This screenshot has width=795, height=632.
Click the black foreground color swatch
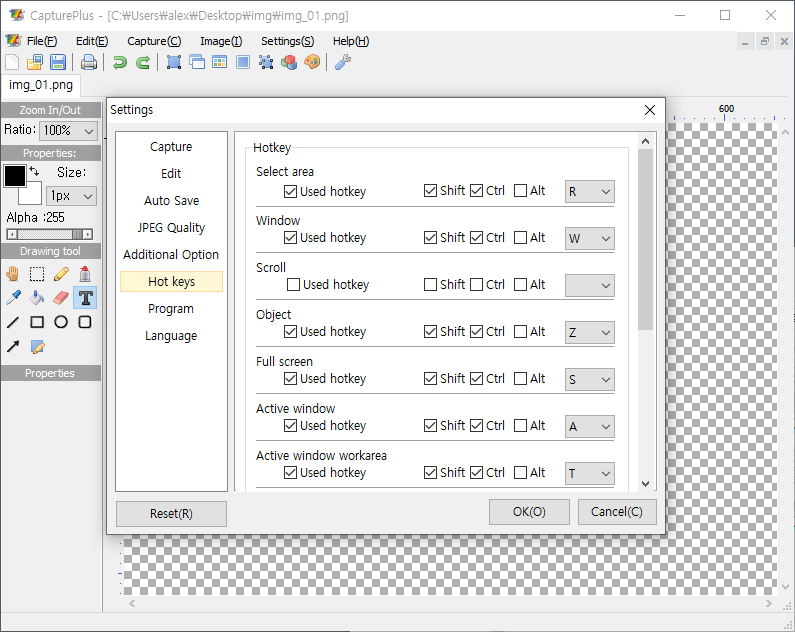[15, 177]
